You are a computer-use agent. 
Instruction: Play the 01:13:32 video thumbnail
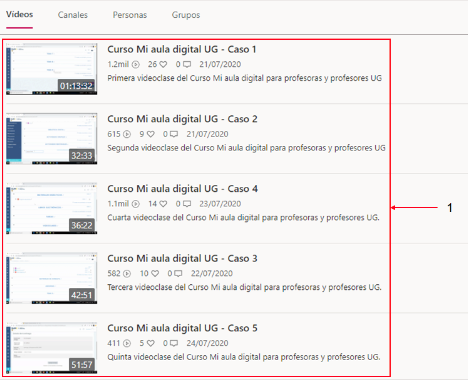tap(52, 69)
